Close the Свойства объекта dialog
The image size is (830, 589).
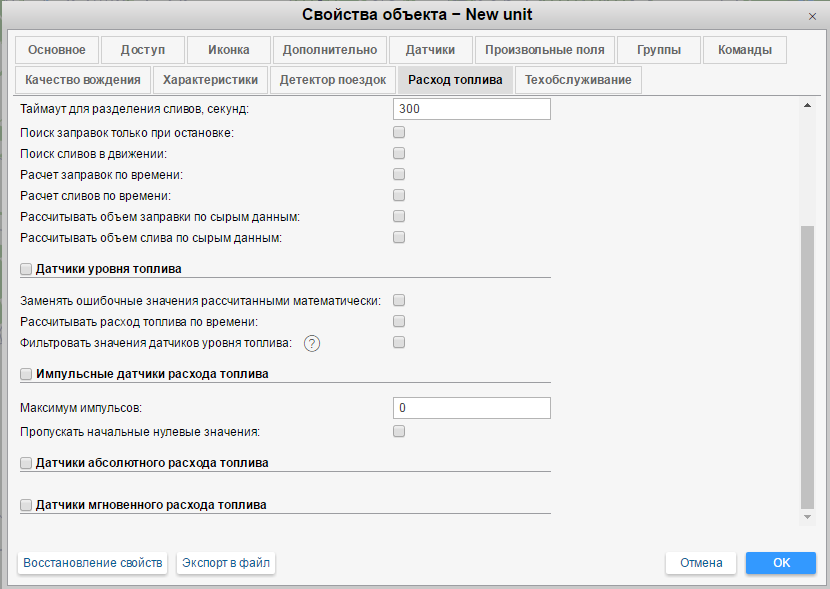click(812, 16)
